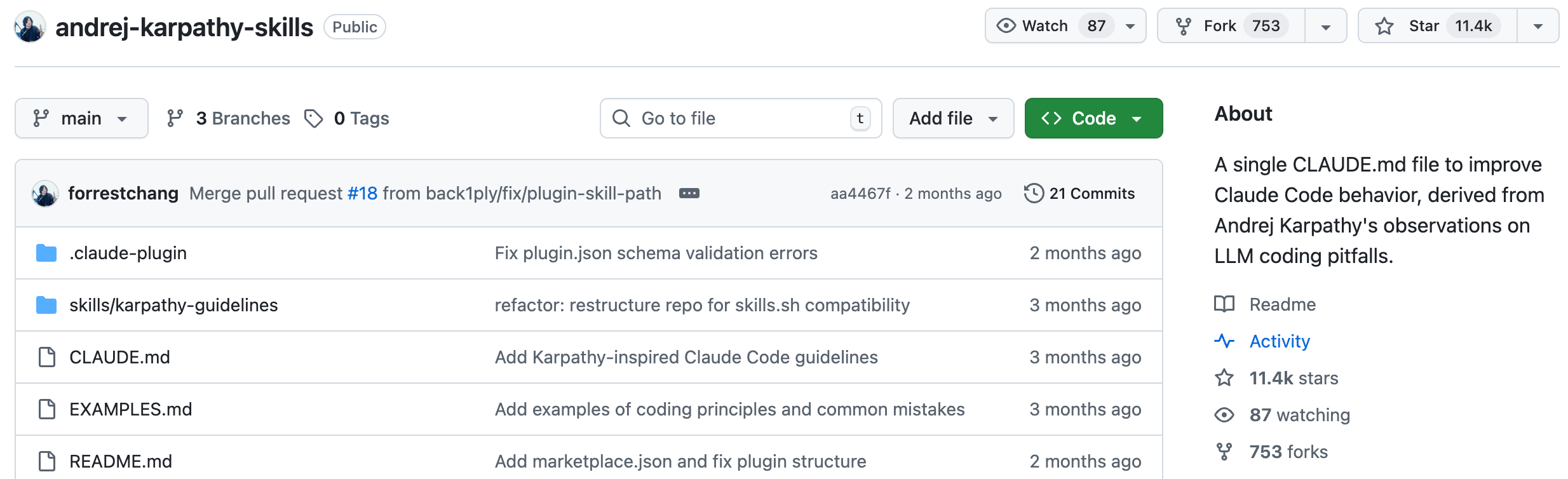Click the forrestchang commit author avatar
The image size is (1568, 479).
pos(45,193)
